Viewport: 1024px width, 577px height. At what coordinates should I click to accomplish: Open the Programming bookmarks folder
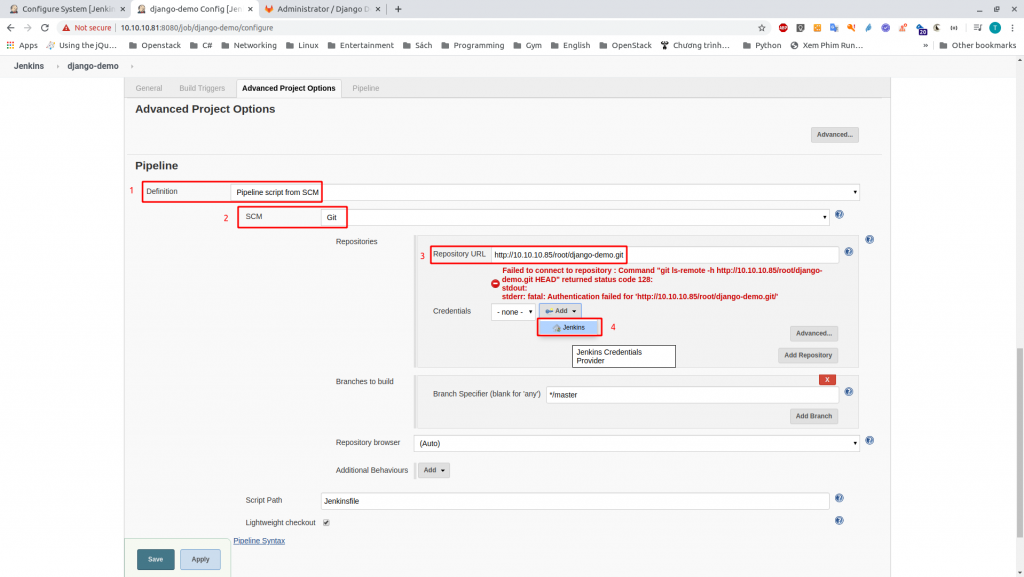coord(473,45)
